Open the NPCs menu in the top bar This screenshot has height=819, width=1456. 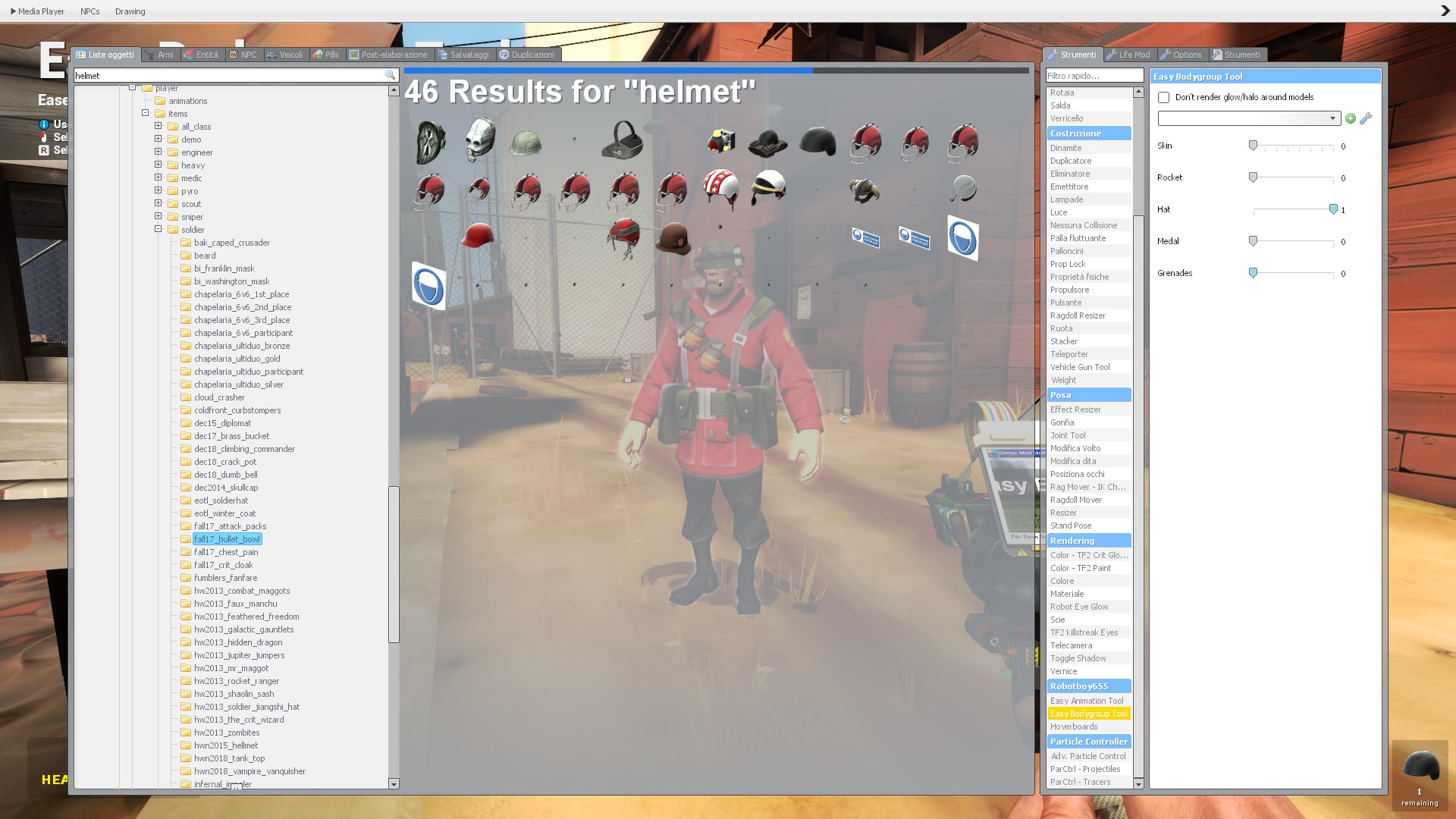89,11
